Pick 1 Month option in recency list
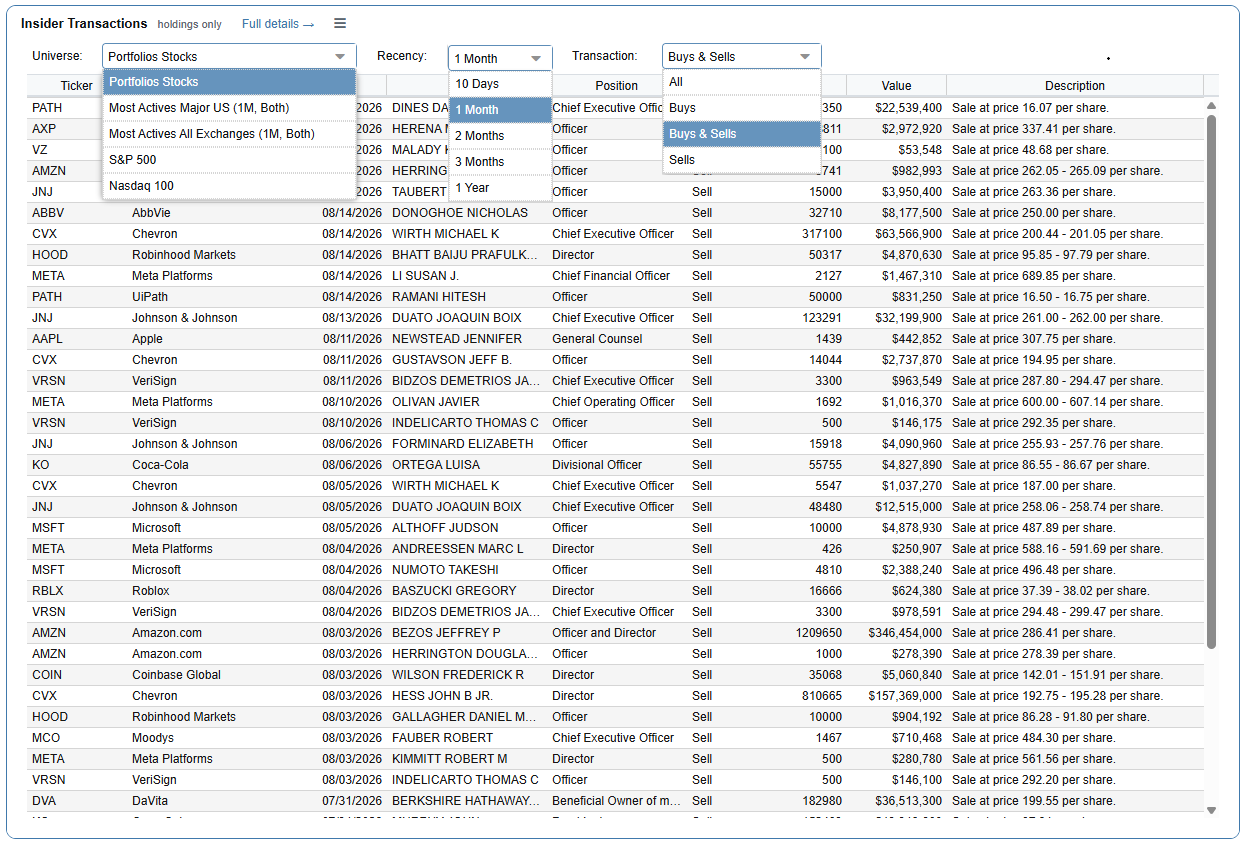 500,110
